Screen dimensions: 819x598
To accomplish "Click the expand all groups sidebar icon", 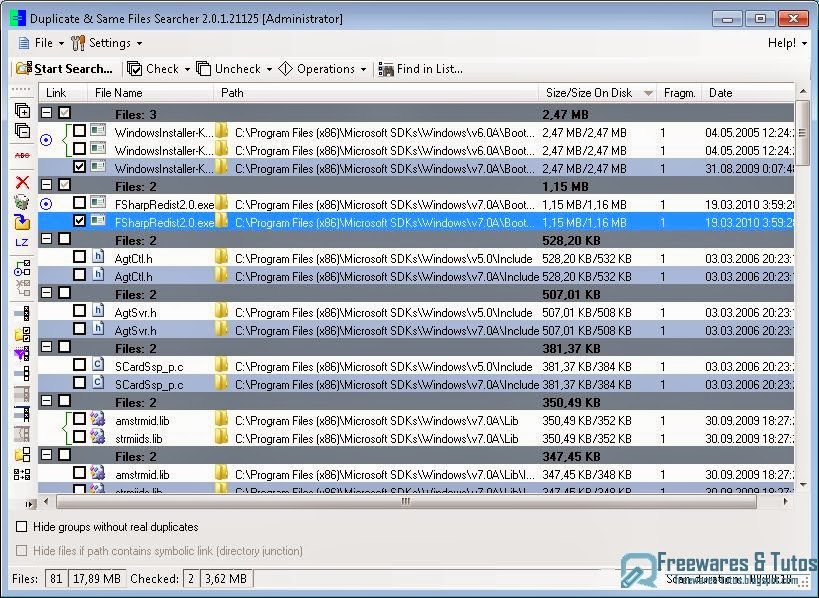I will (x=22, y=110).
